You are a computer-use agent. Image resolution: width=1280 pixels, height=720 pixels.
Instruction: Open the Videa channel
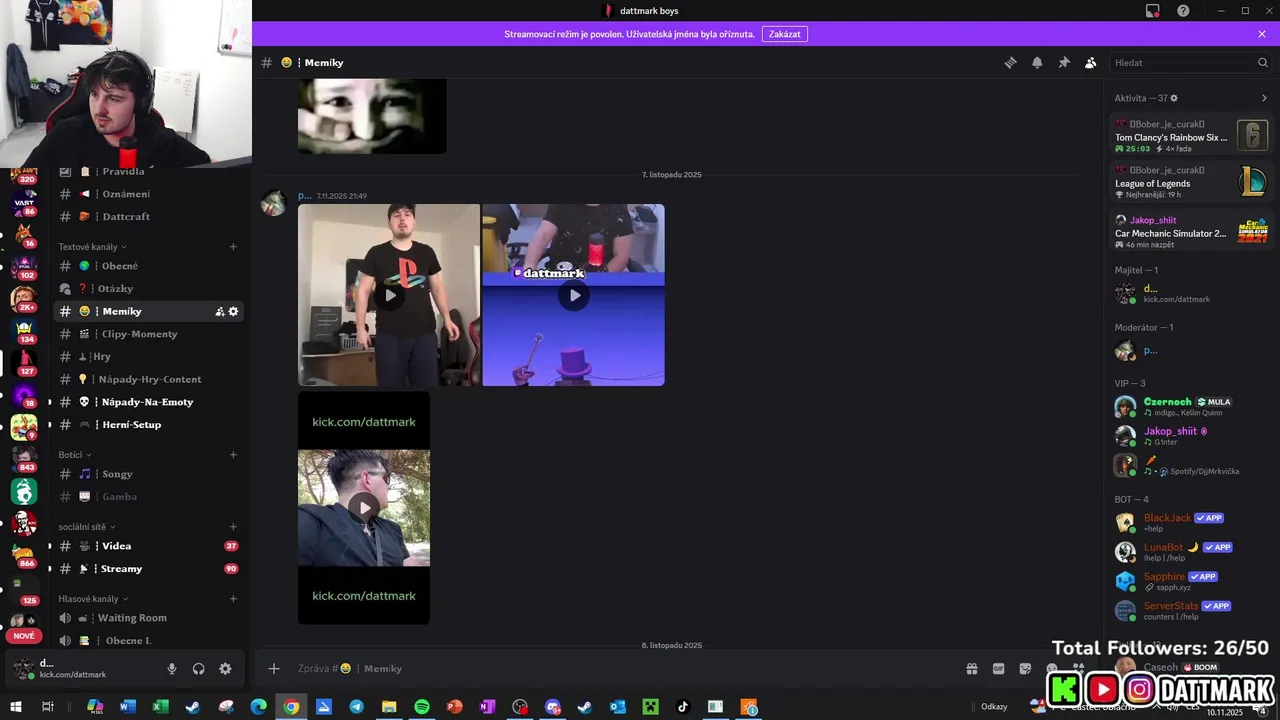coord(147,546)
